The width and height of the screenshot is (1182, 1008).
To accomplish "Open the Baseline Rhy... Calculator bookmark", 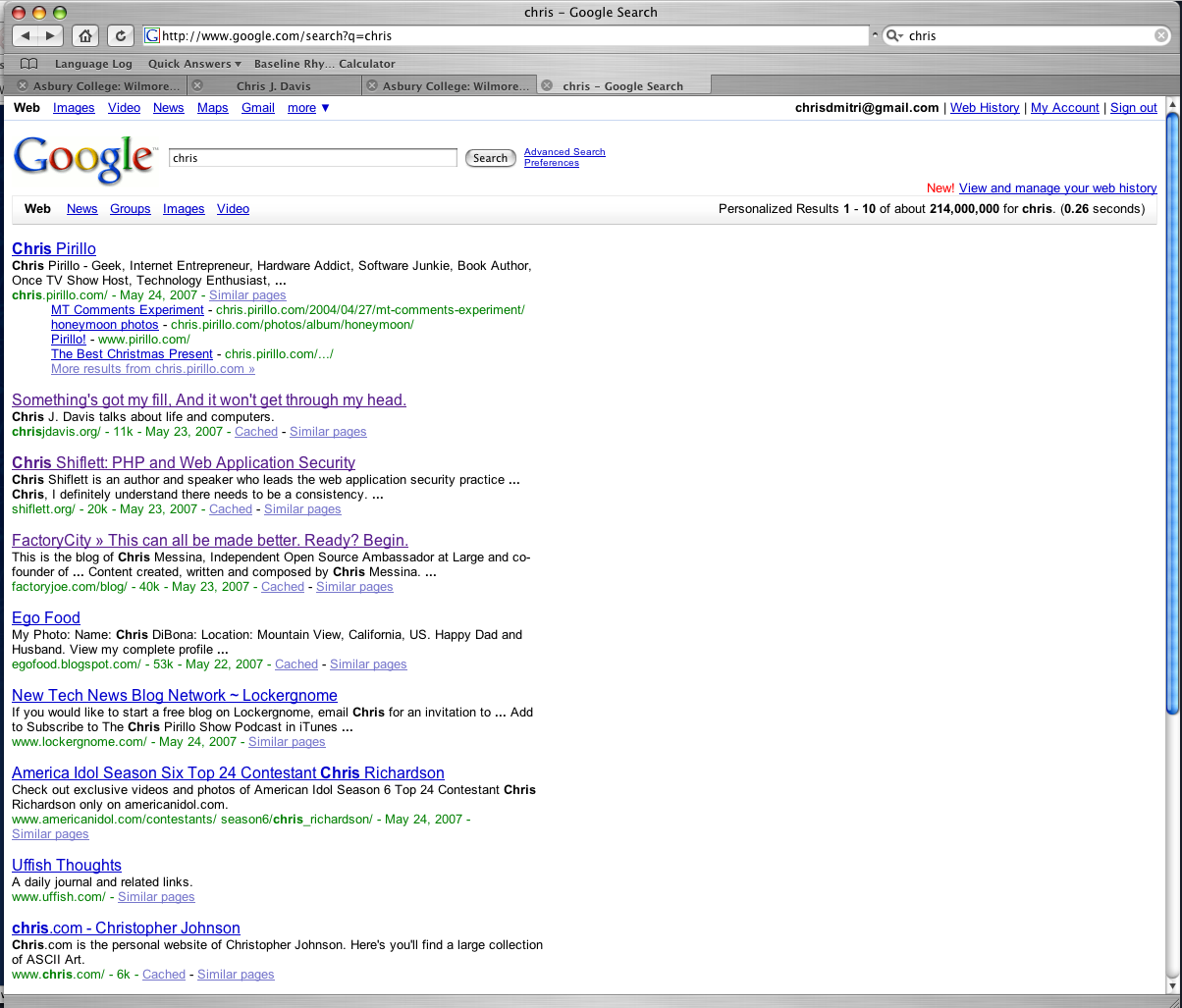I will 325,64.
